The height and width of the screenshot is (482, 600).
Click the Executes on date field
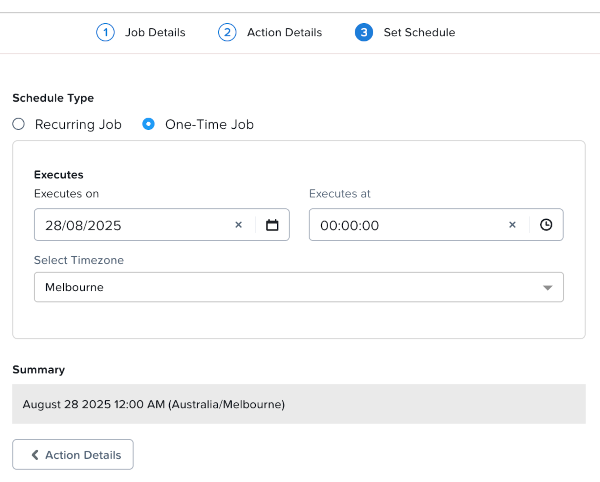[x=161, y=225]
